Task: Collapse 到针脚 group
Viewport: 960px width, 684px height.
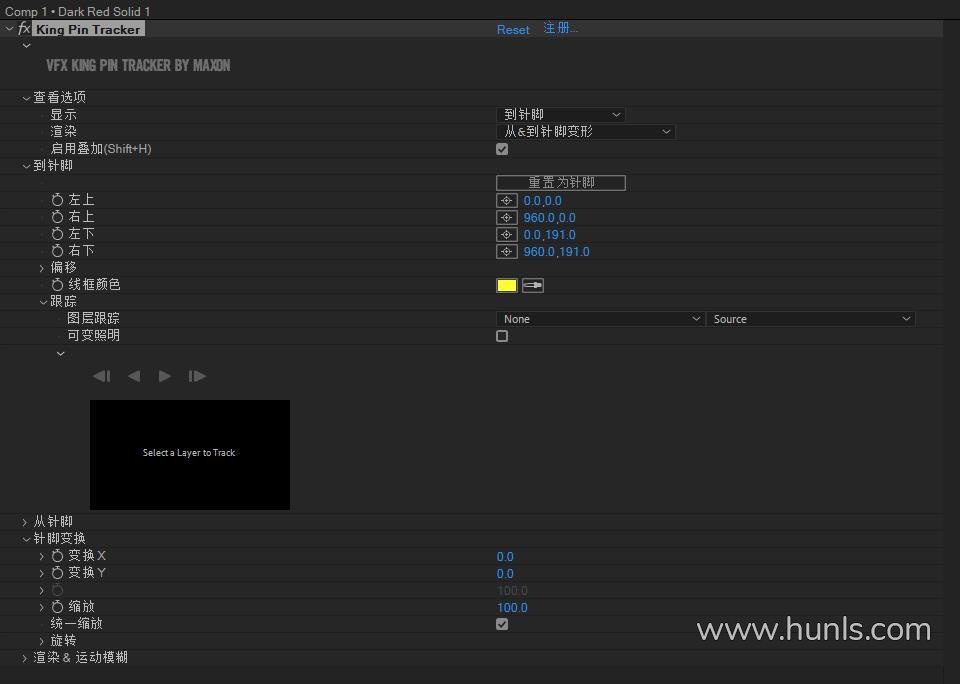Action: pyautogui.click(x=26, y=166)
